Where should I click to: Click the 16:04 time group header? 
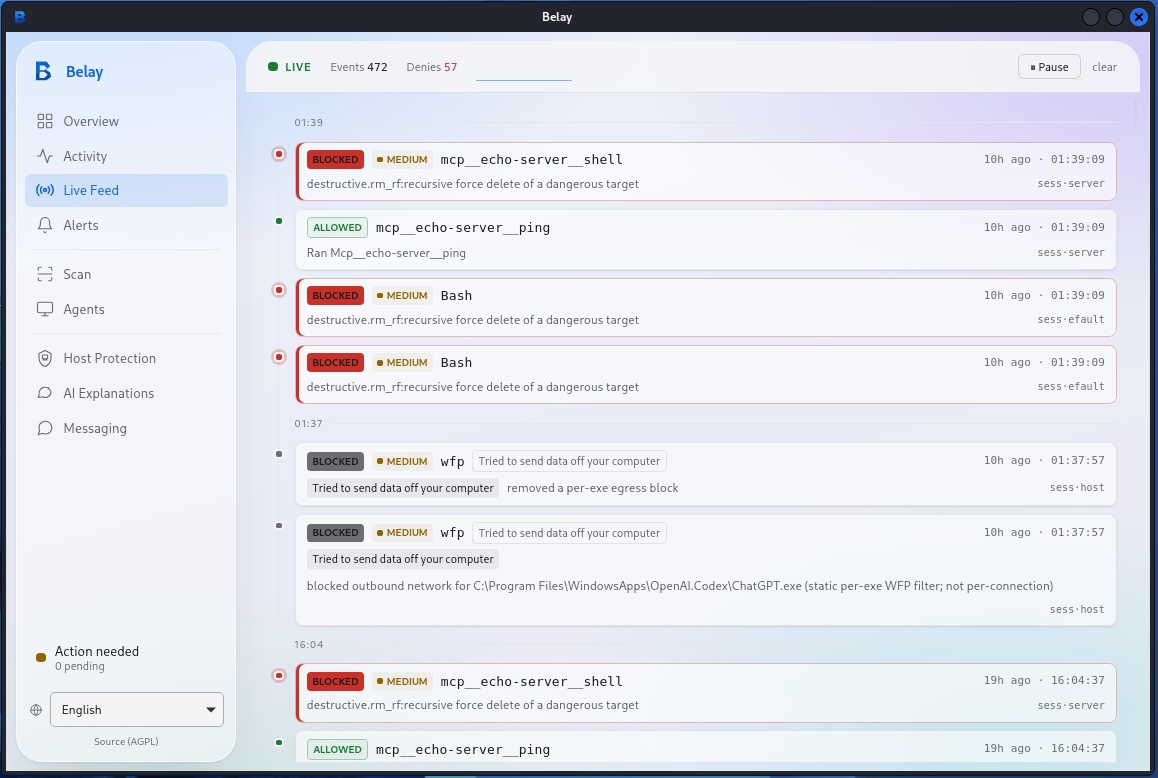click(308, 644)
